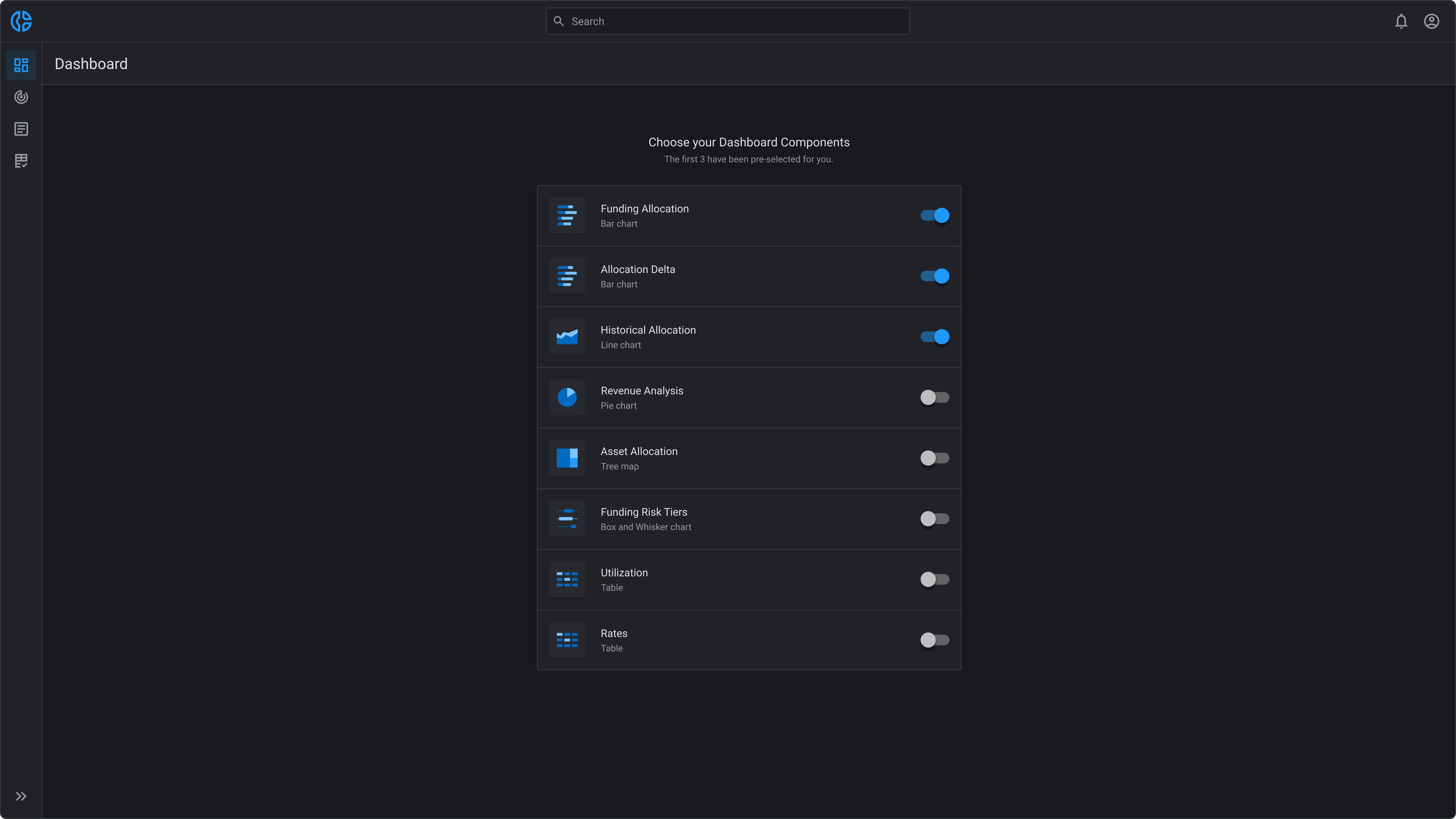Click the Search input field

[x=735, y=21]
